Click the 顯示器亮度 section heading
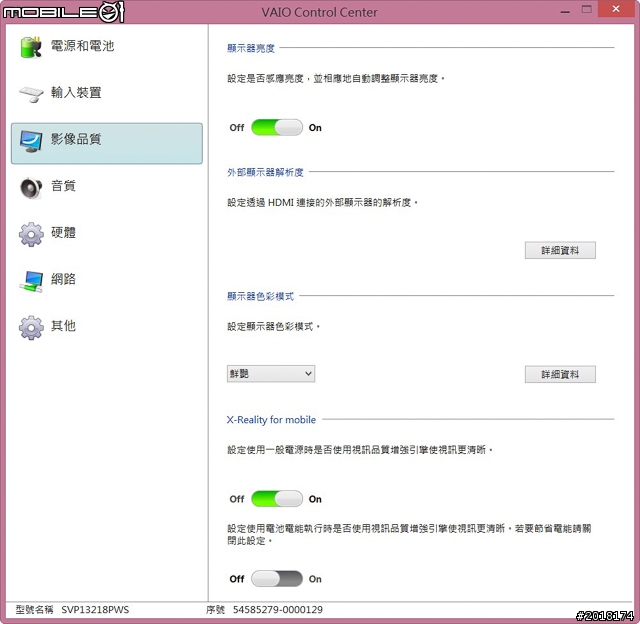 click(x=251, y=48)
